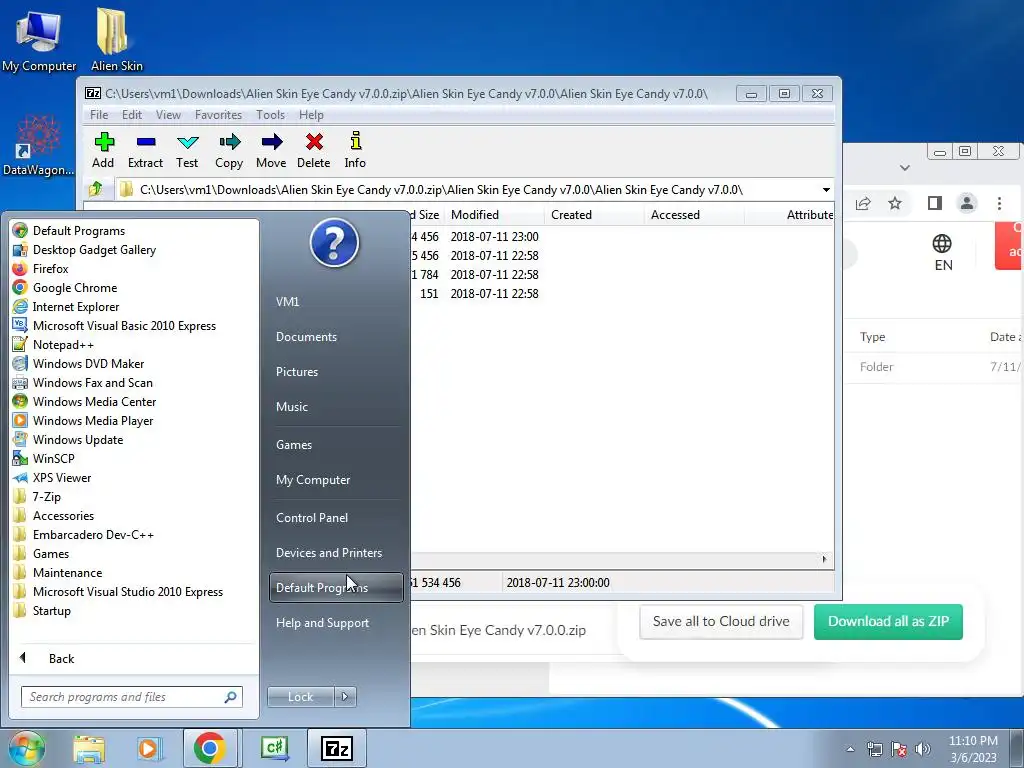The height and width of the screenshot is (768, 1024).
Task: Open Help and Support link
Action: coord(322,623)
